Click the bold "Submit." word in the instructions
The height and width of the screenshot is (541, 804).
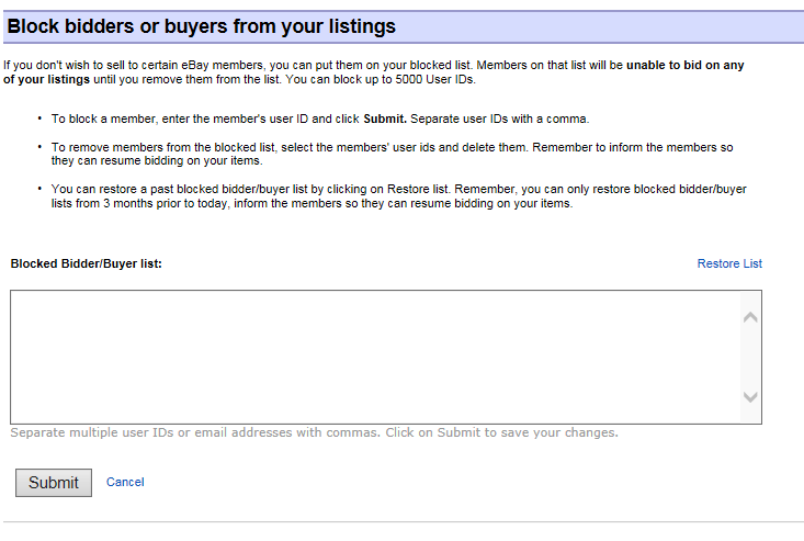(x=384, y=120)
